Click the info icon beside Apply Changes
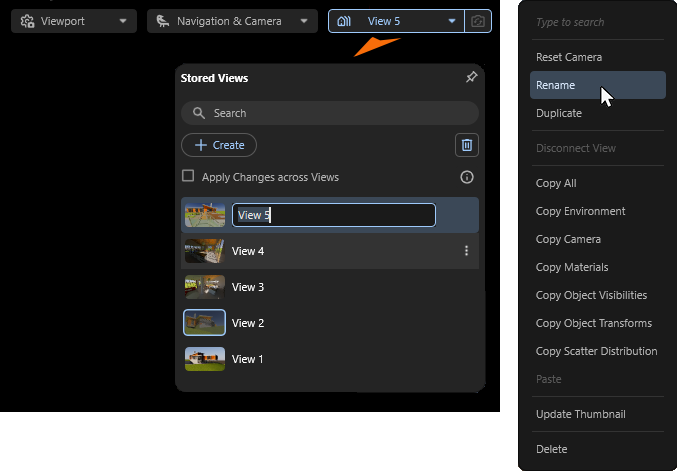Viewport: 677px width, 472px height. click(x=467, y=177)
